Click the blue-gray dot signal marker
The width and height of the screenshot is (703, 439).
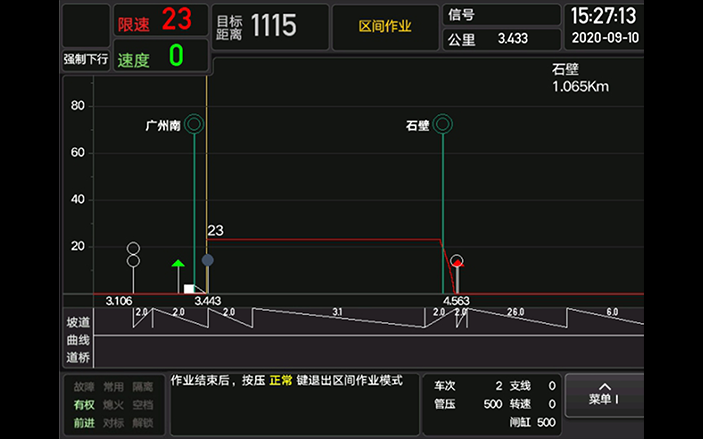[x=207, y=260]
